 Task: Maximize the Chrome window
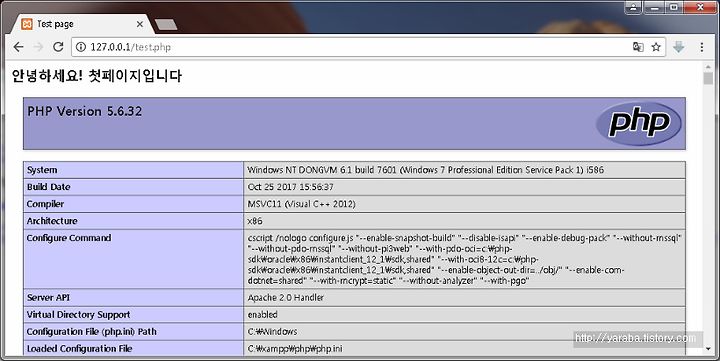pos(674,7)
